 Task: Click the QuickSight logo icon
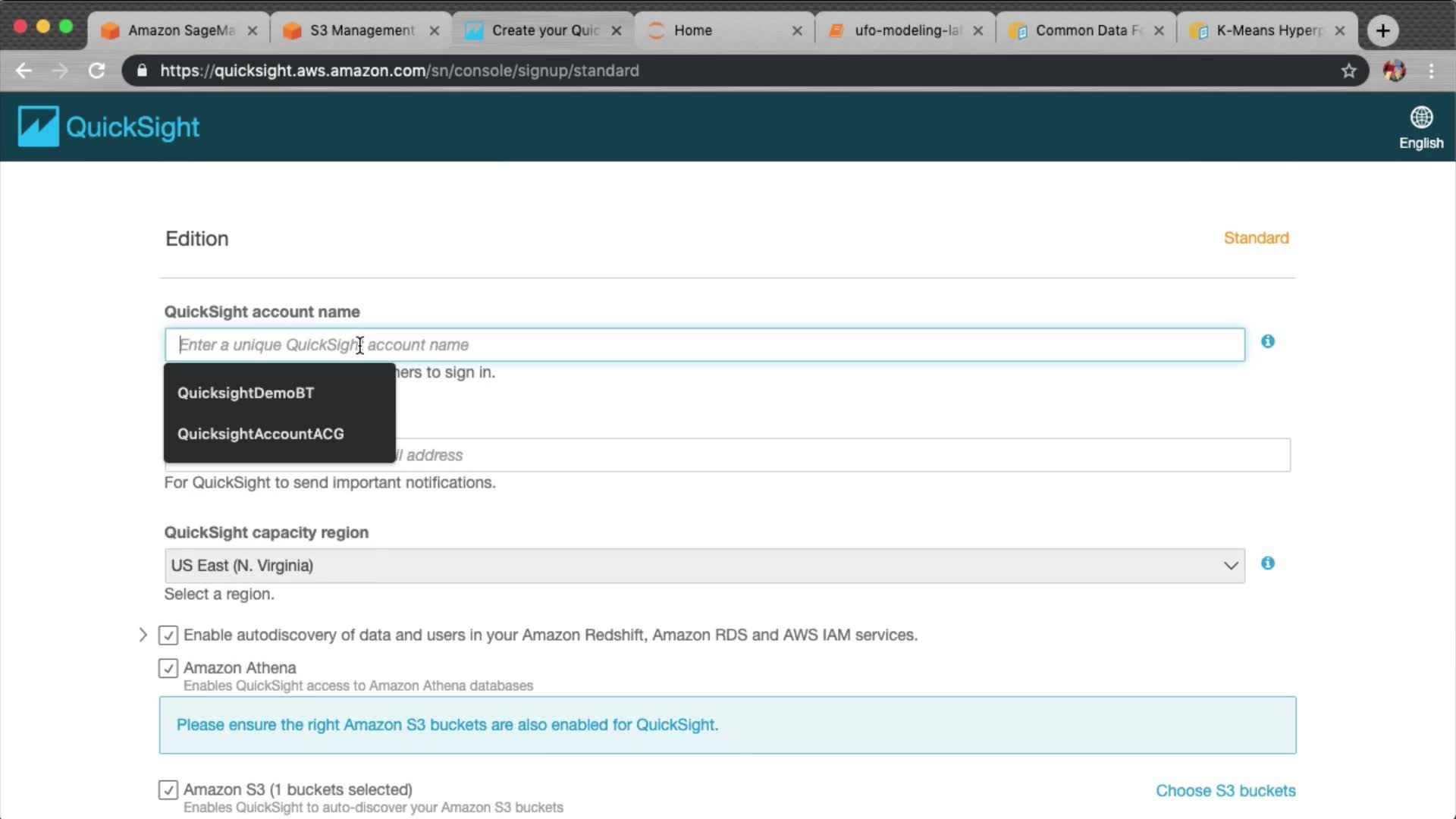coord(38,126)
